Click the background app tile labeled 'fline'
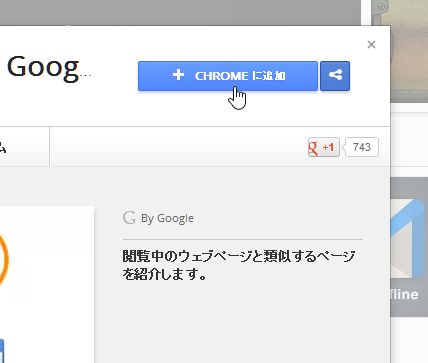Viewport: 428px width, 363px height. 409,247
